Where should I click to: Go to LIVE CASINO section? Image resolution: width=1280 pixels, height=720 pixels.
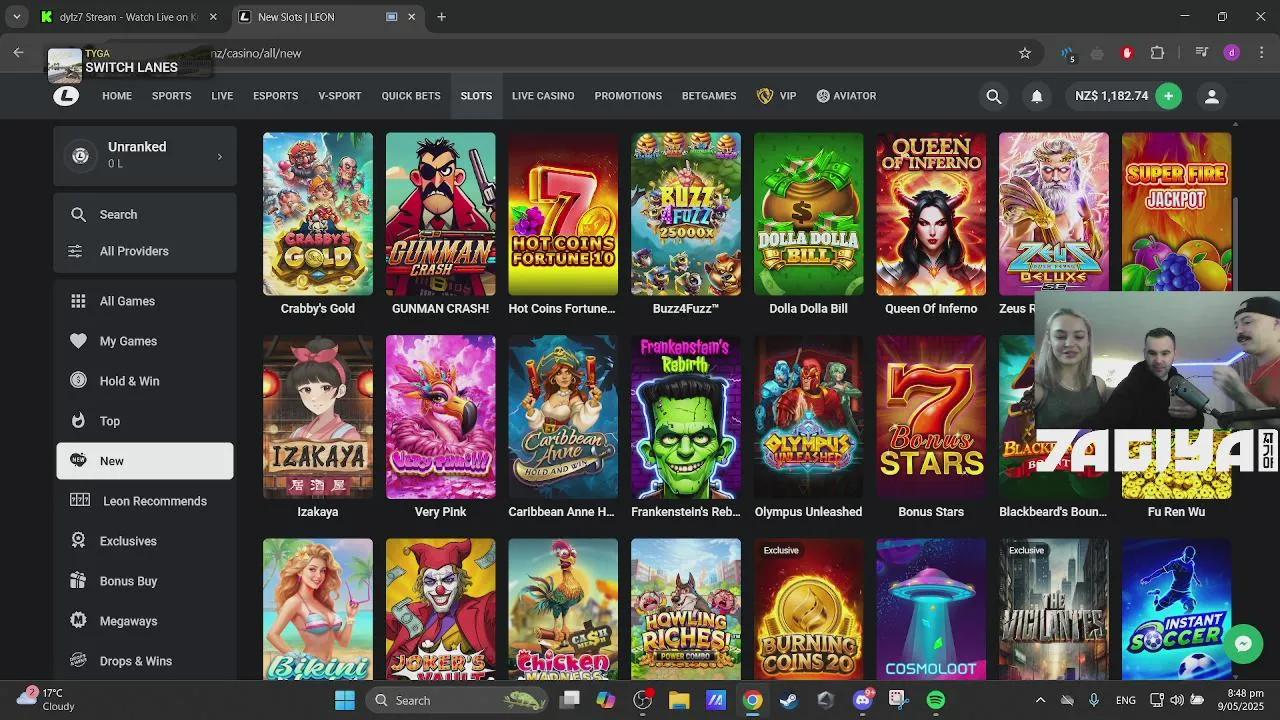click(x=543, y=96)
